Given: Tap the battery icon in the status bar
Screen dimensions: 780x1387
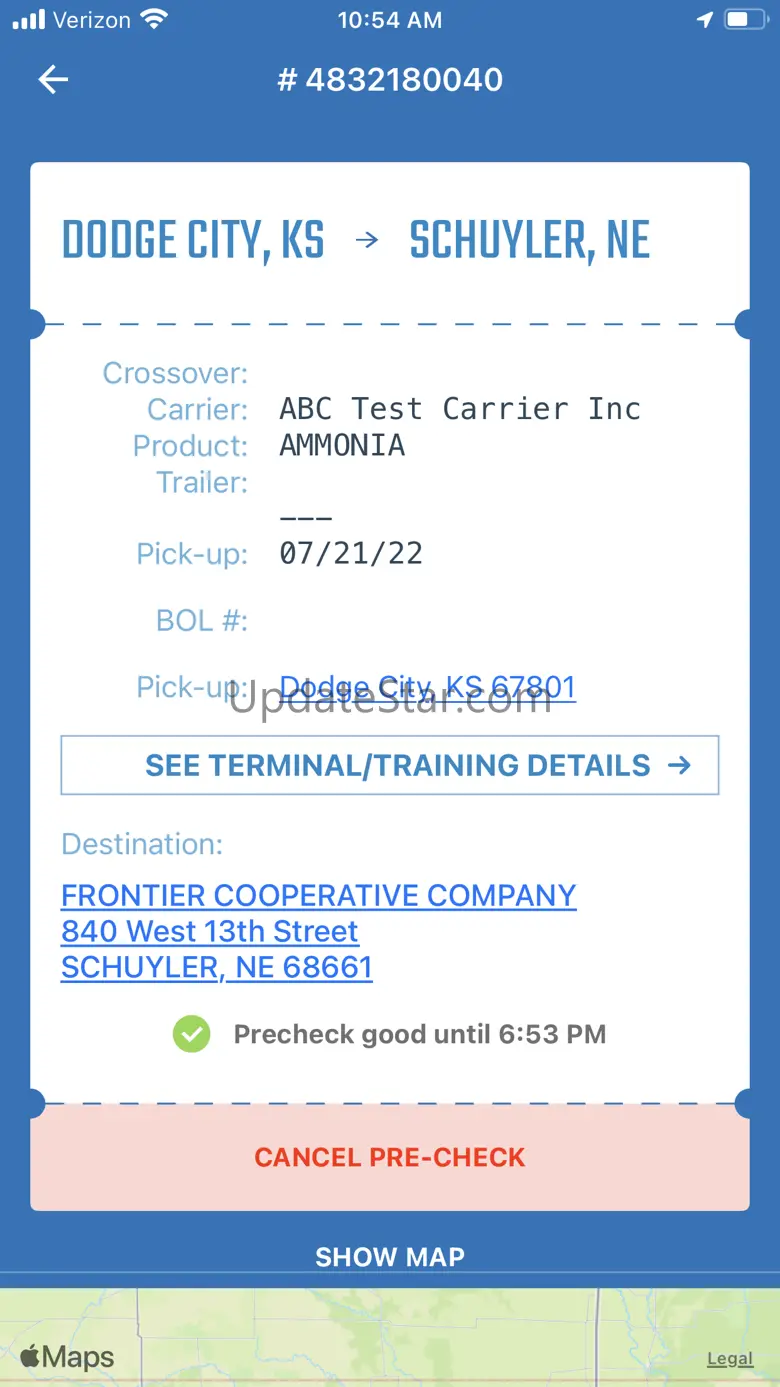Looking at the screenshot, I should point(745,19).
